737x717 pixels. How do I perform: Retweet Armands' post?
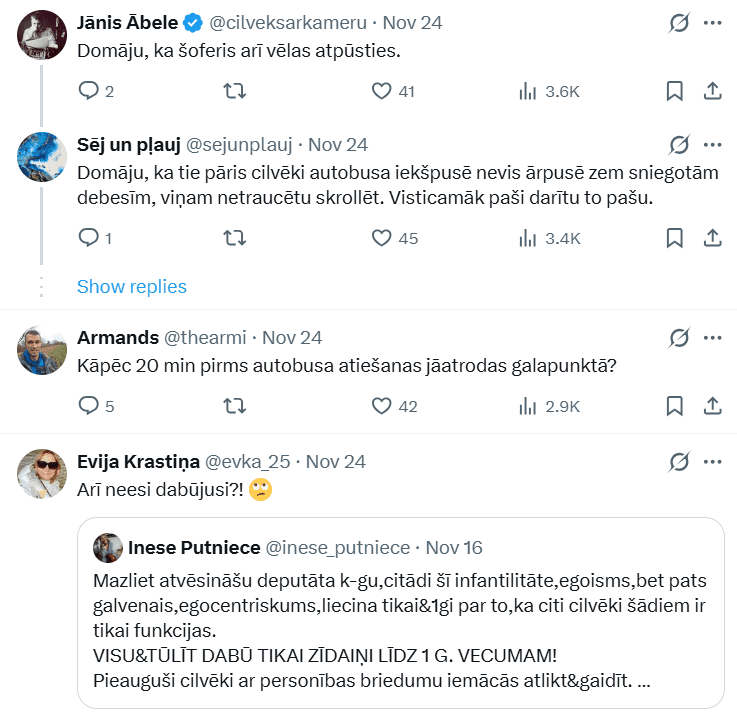(234, 406)
